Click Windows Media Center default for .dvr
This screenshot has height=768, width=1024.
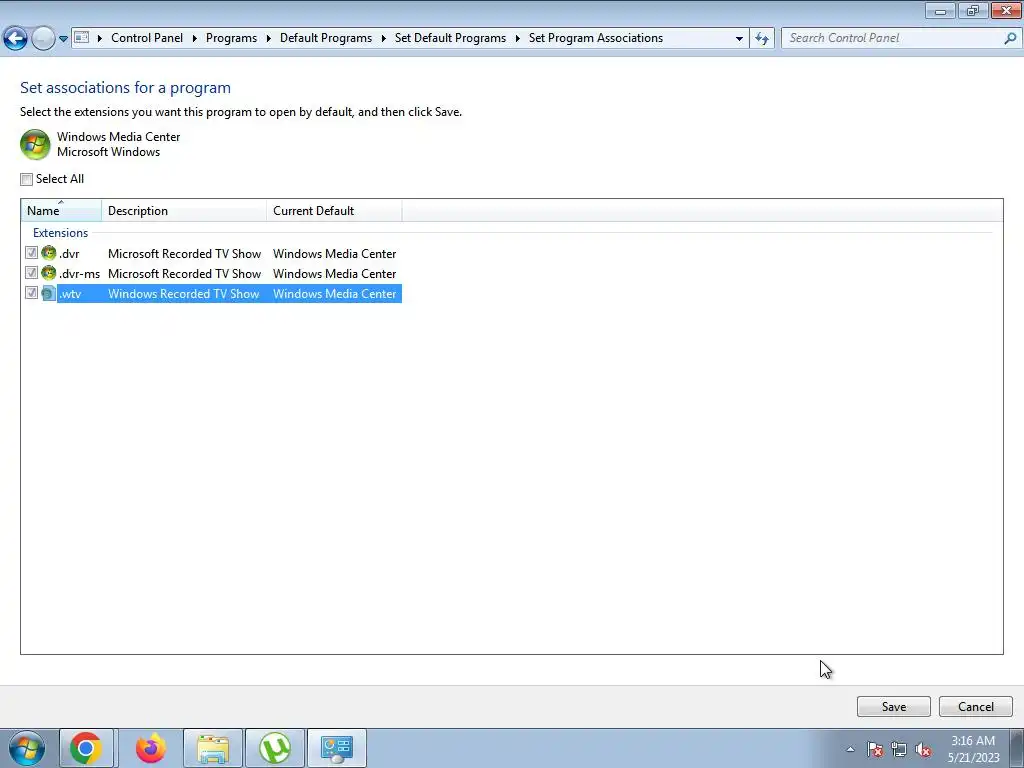(334, 253)
